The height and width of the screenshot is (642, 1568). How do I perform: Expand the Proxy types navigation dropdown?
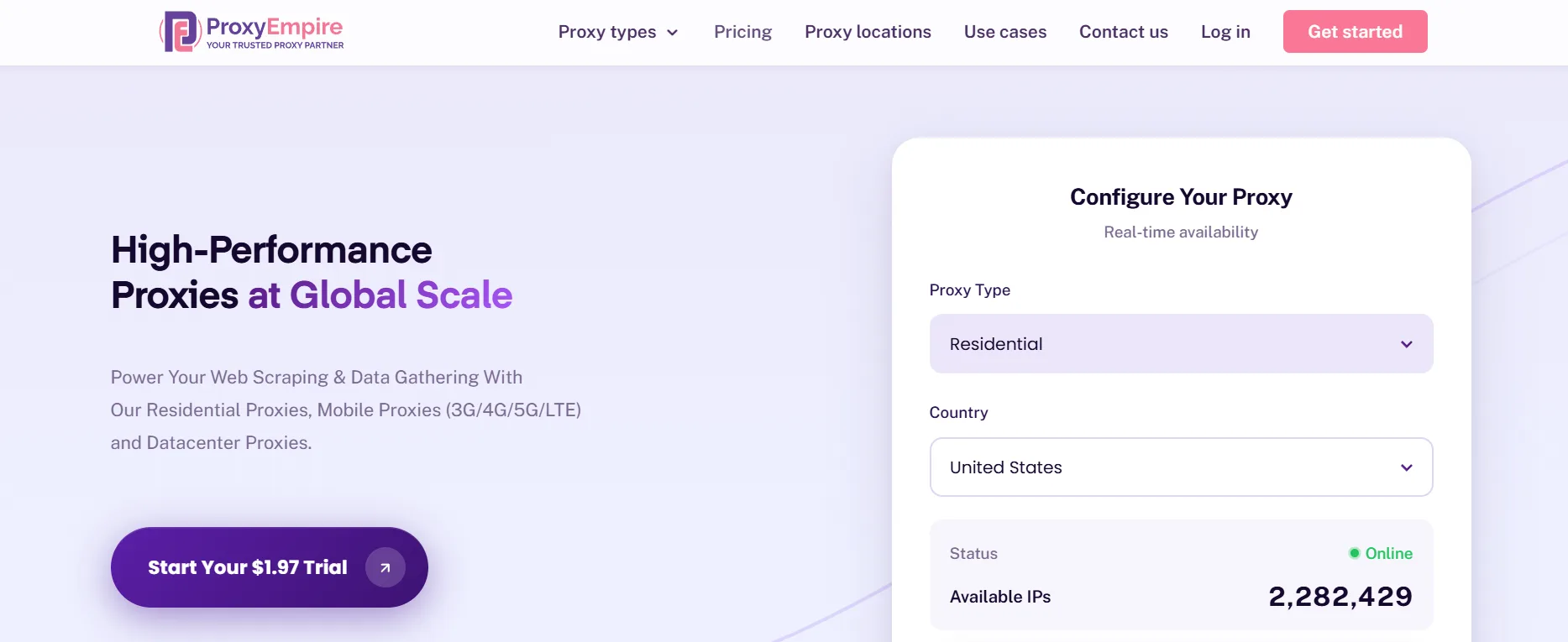click(618, 32)
